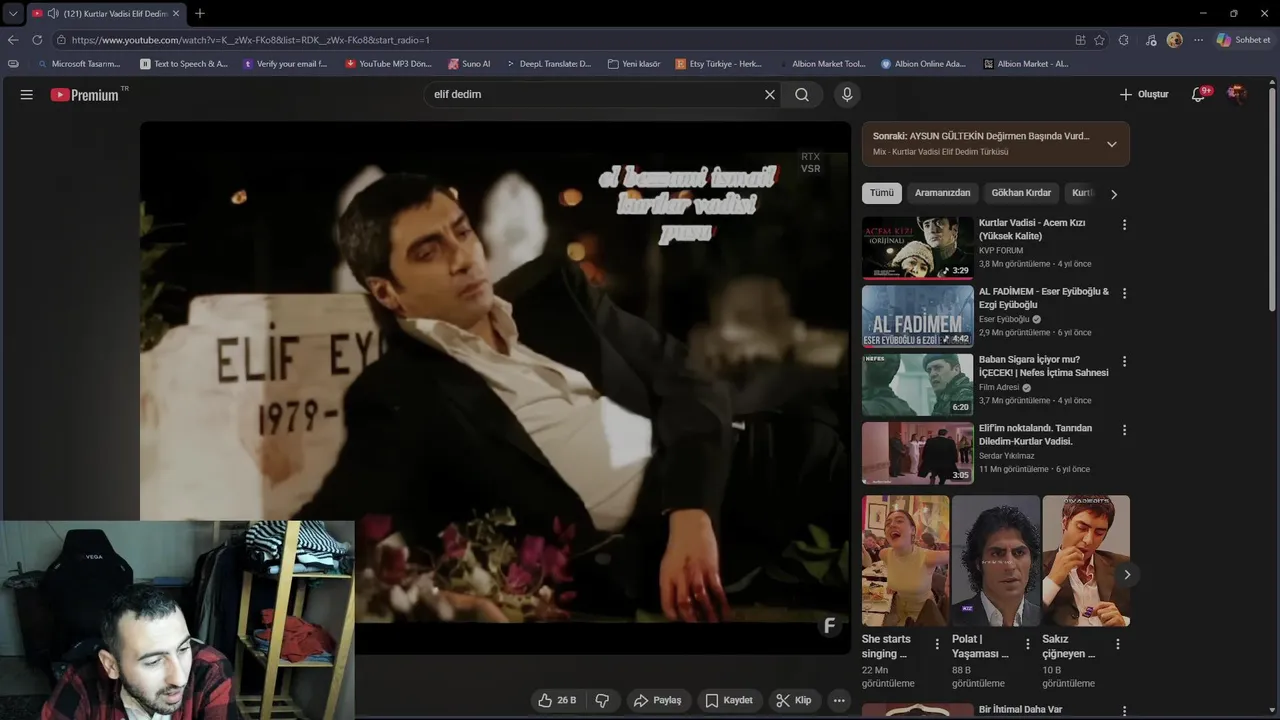Open new browser tab with plus
This screenshot has width=1280, height=720.
(200, 13)
